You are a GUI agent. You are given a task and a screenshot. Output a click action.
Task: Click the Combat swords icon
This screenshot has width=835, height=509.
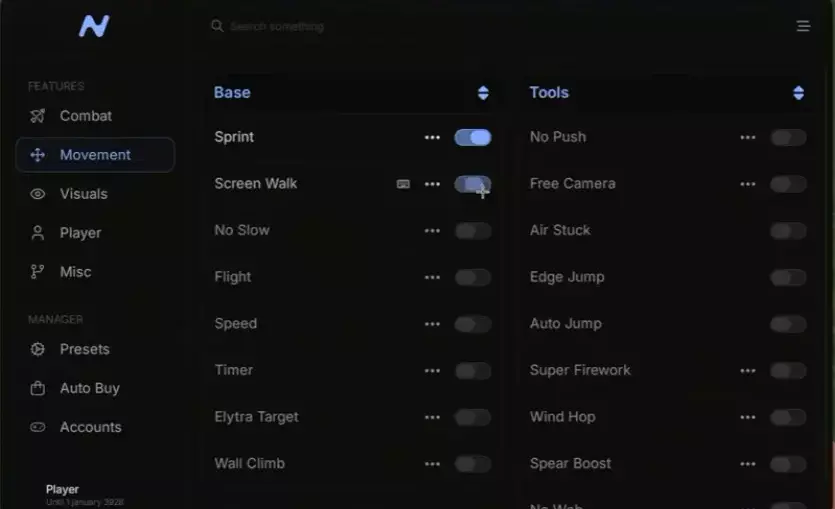point(37,116)
